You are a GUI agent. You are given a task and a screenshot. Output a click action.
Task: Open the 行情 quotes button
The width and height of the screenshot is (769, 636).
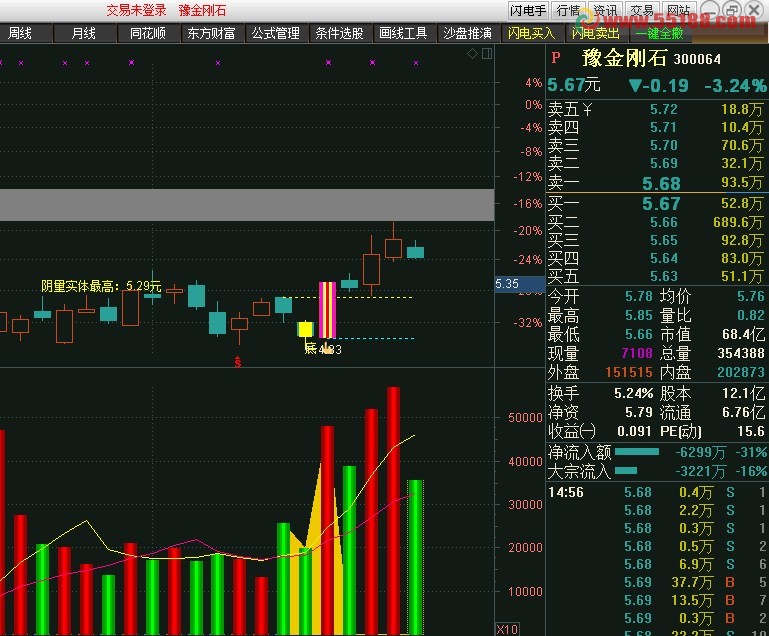click(x=568, y=10)
